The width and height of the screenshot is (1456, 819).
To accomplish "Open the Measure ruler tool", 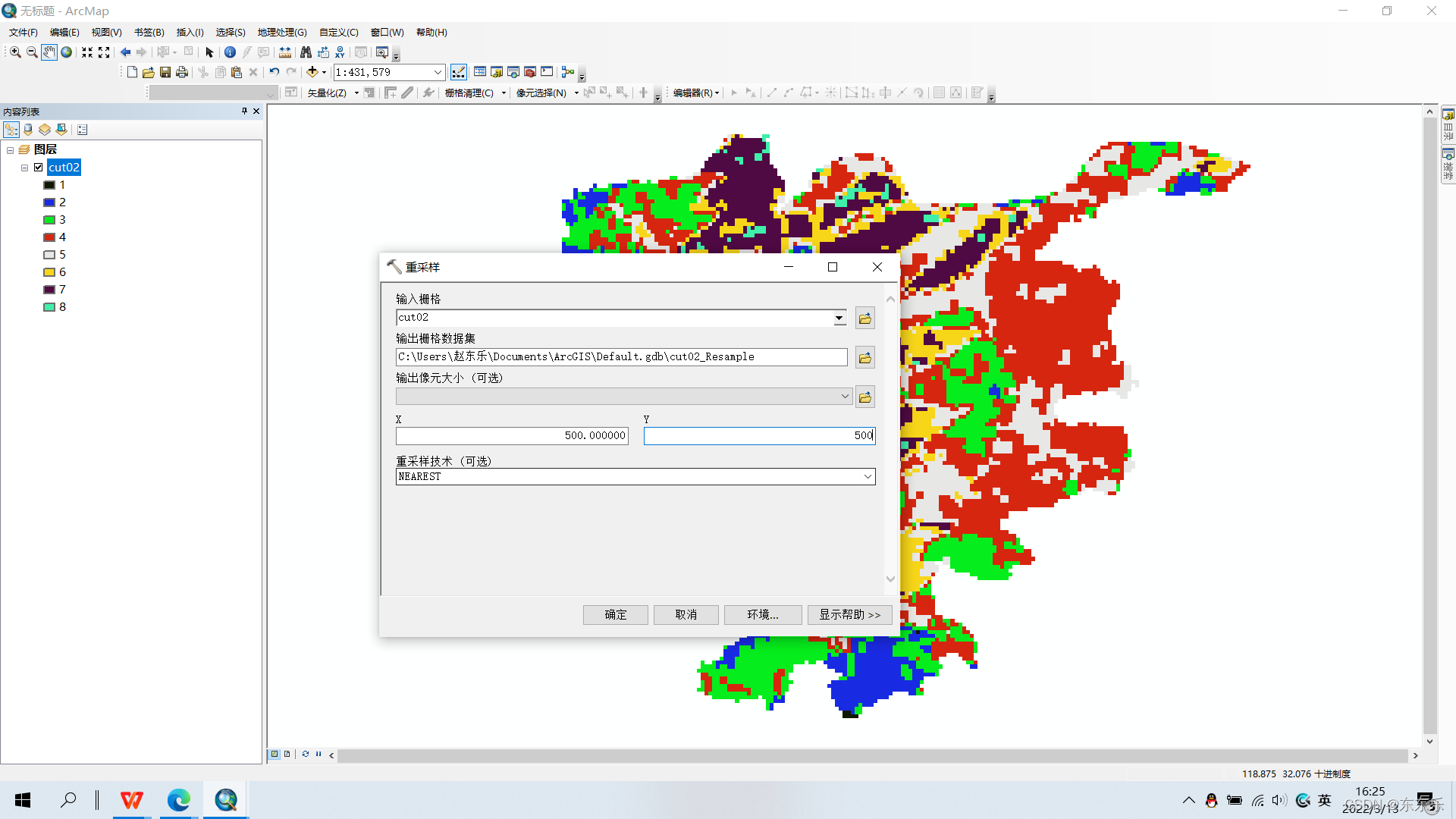I will [x=285, y=52].
